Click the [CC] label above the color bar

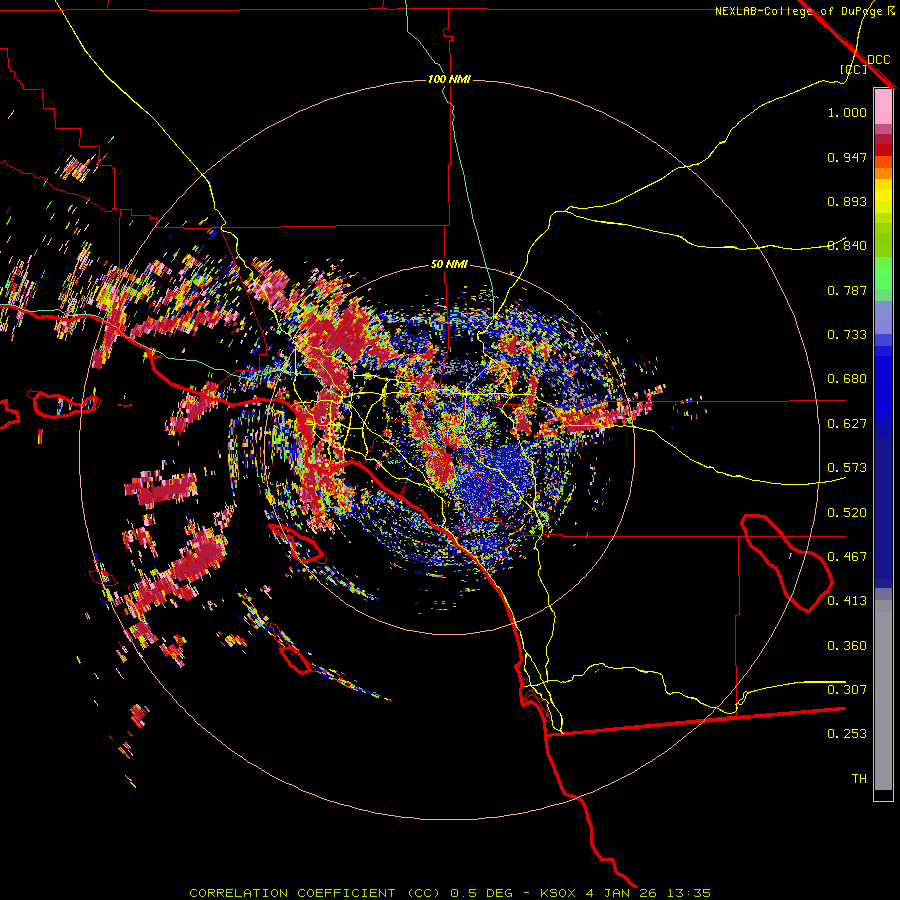tap(854, 69)
